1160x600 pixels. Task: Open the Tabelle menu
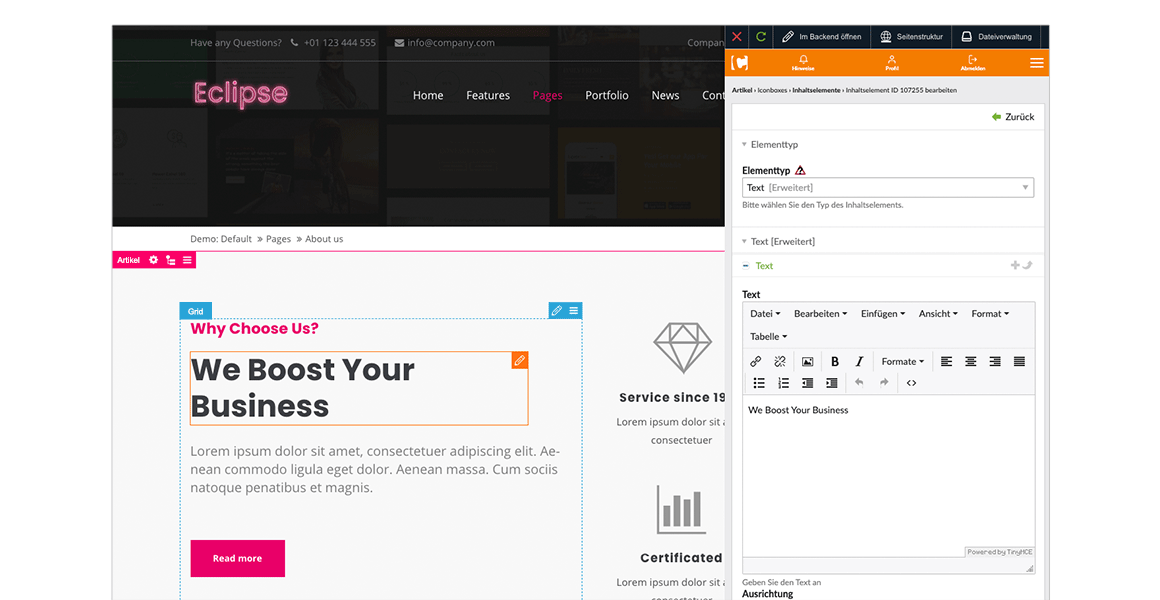click(x=768, y=337)
